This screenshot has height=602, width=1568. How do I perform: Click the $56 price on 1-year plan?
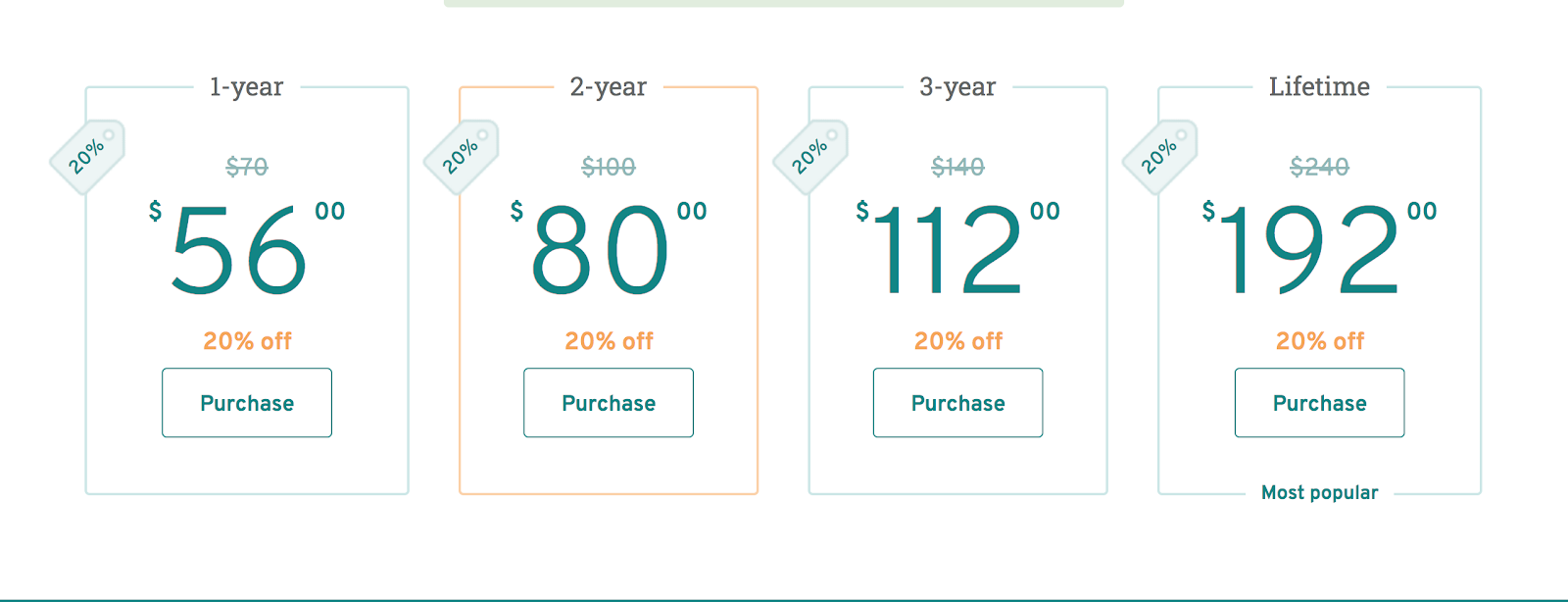[240, 250]
